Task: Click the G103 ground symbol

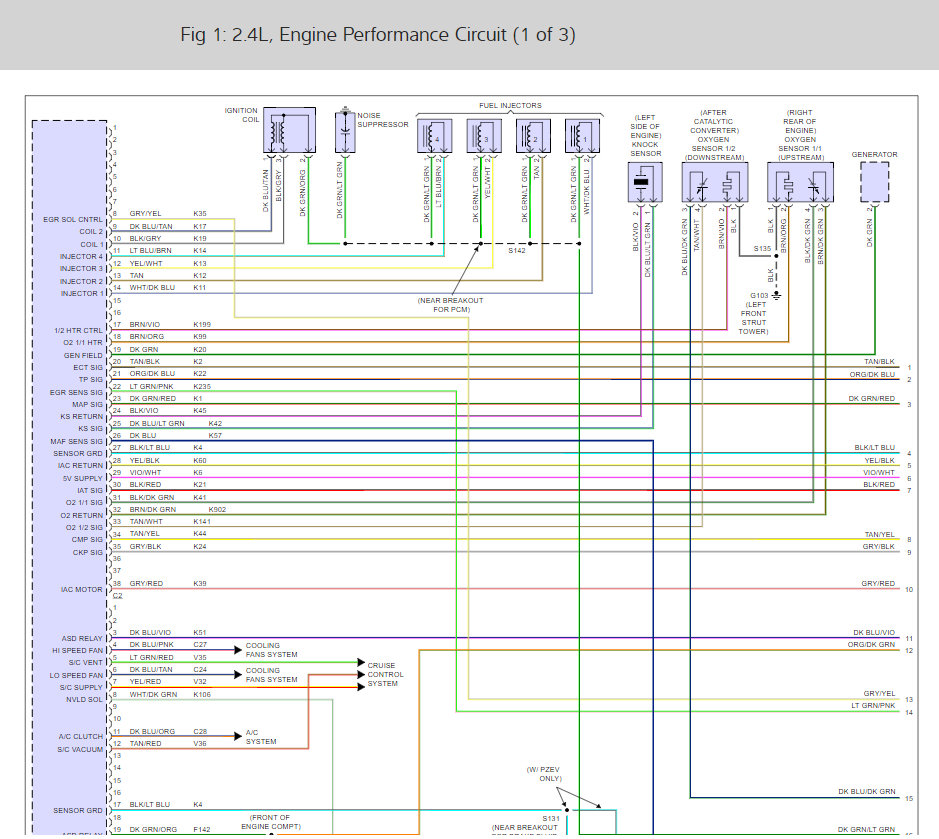Action: pyautogui.click(x=775, y=297)
